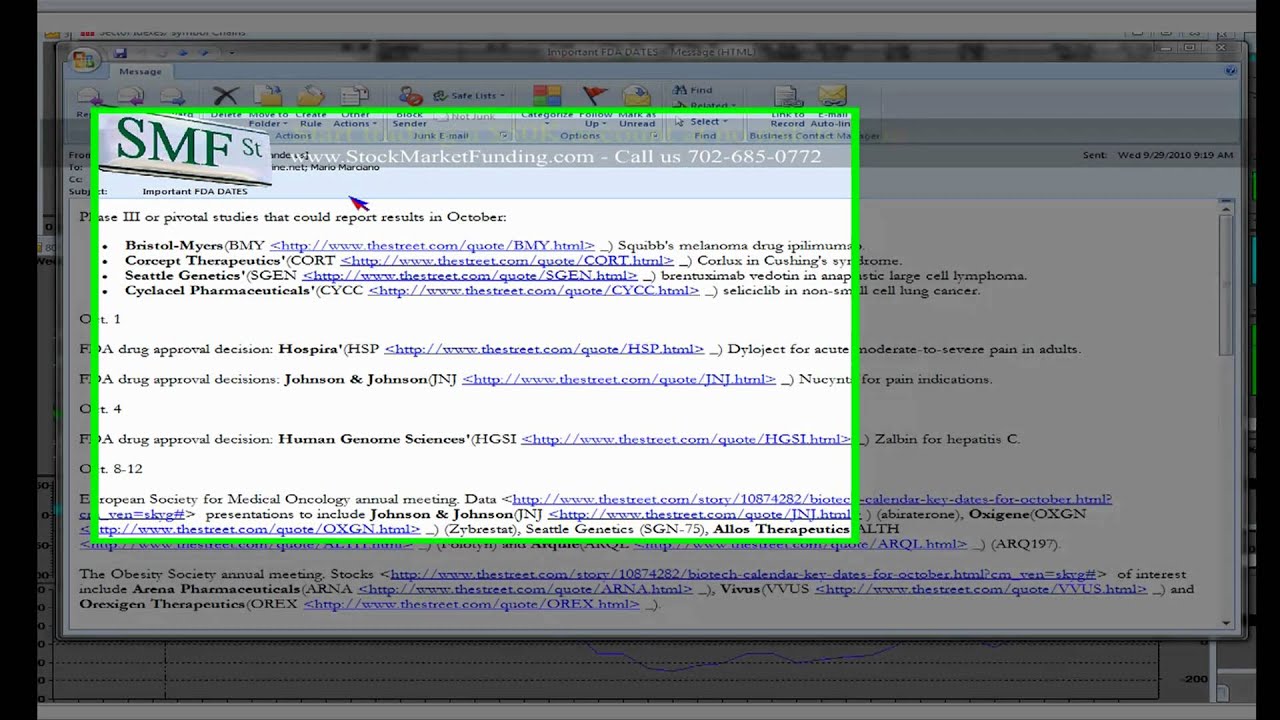Click the message scrollbar down arrow

click(1227, 623)
